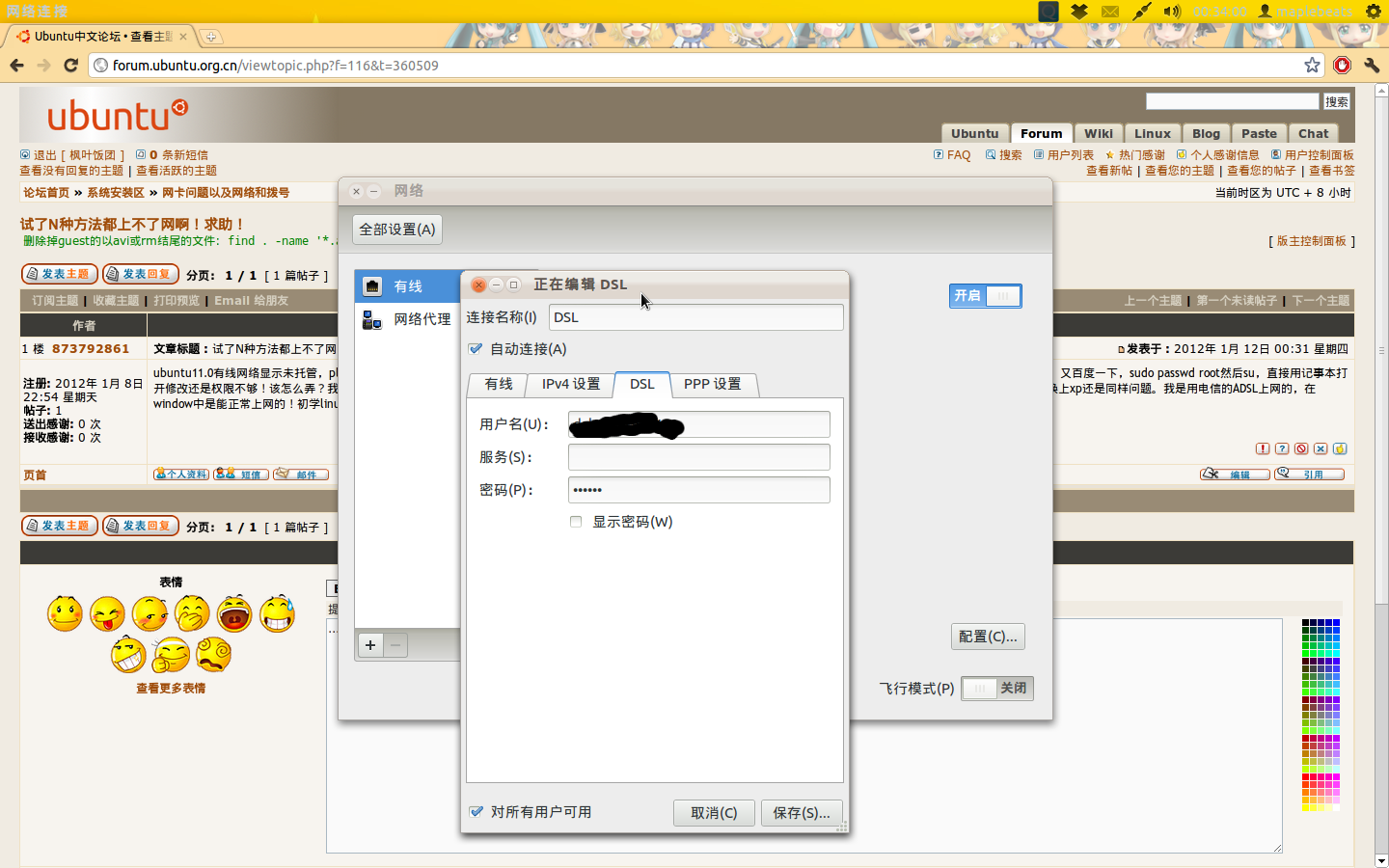Open the network connection indicator
1389x868 pixels.
coord(1142,12)
